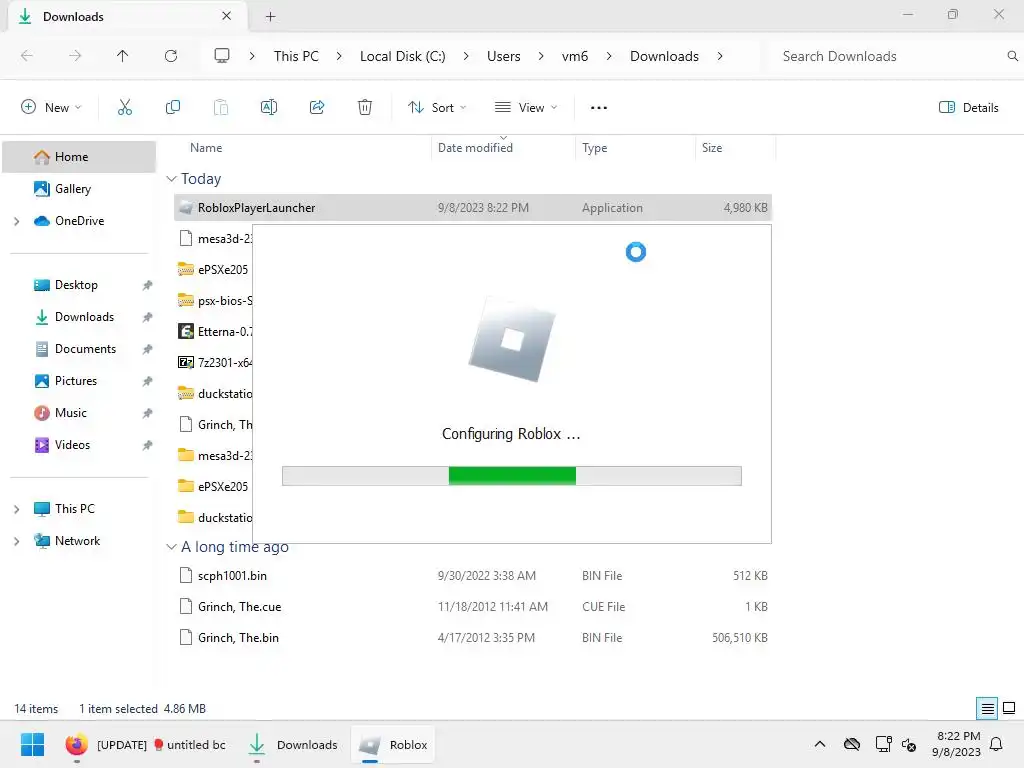1024x768 pixels.
Task: Open the View dropdown menu
Action: pyautogui.click(x=526, y=108)
